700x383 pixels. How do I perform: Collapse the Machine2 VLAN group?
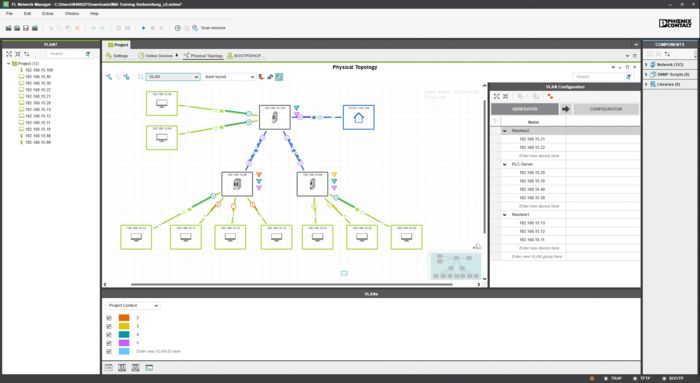point(505,131)
